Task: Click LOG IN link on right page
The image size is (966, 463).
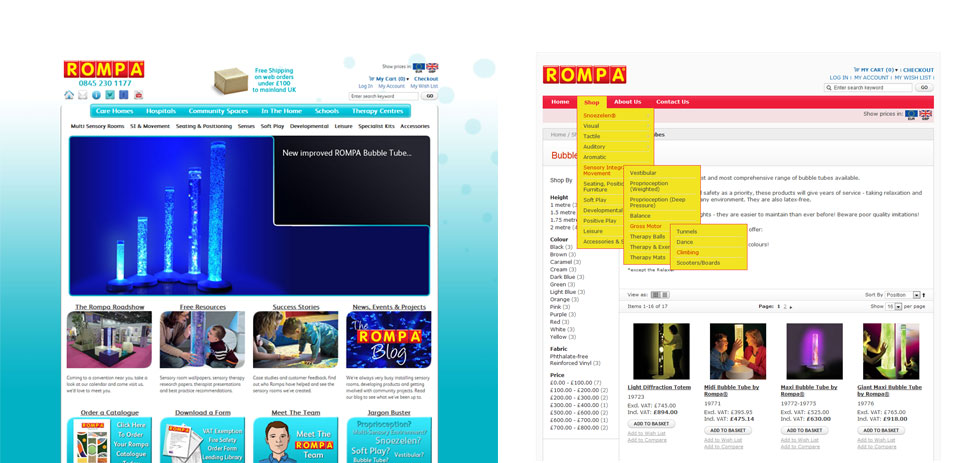Action: (x=838, y=78)
